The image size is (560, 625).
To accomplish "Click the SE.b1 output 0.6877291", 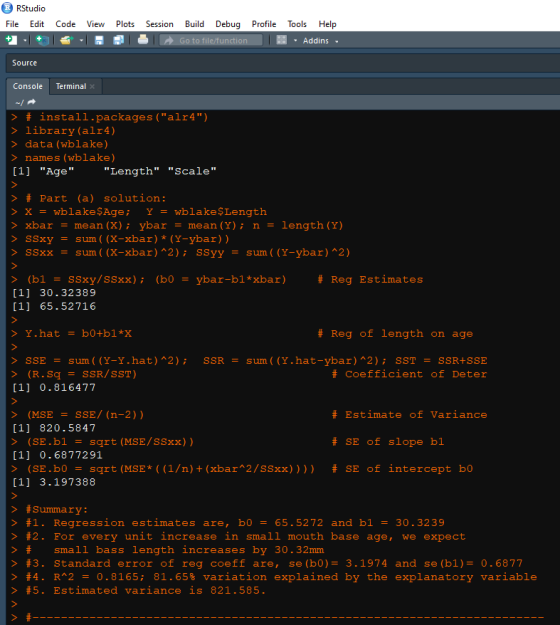I will (x=71, y=455).
